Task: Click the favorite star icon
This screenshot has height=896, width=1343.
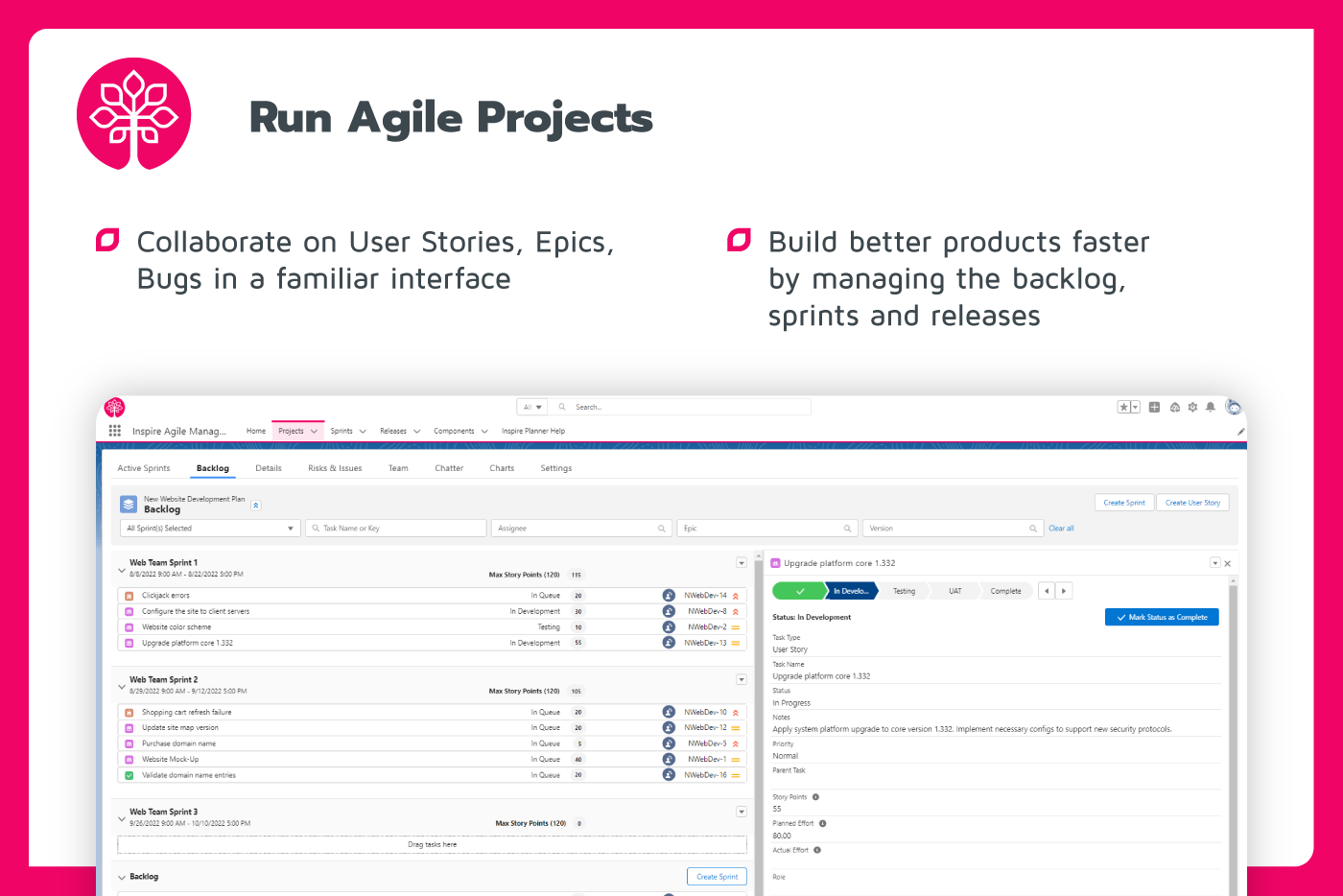Action: [x=1123, y=407]
